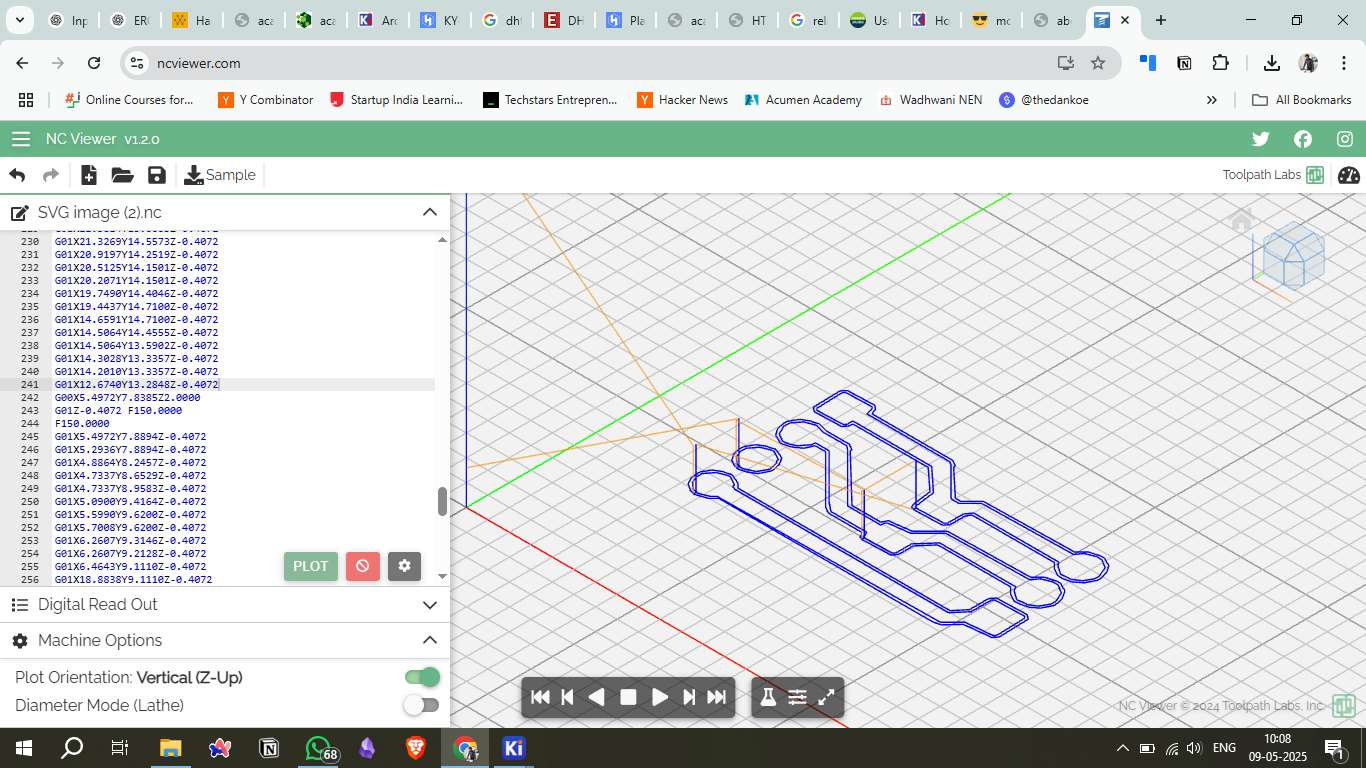Visit NC Viewer Facebook page

pyautogui.click(x=1302, y=139)
